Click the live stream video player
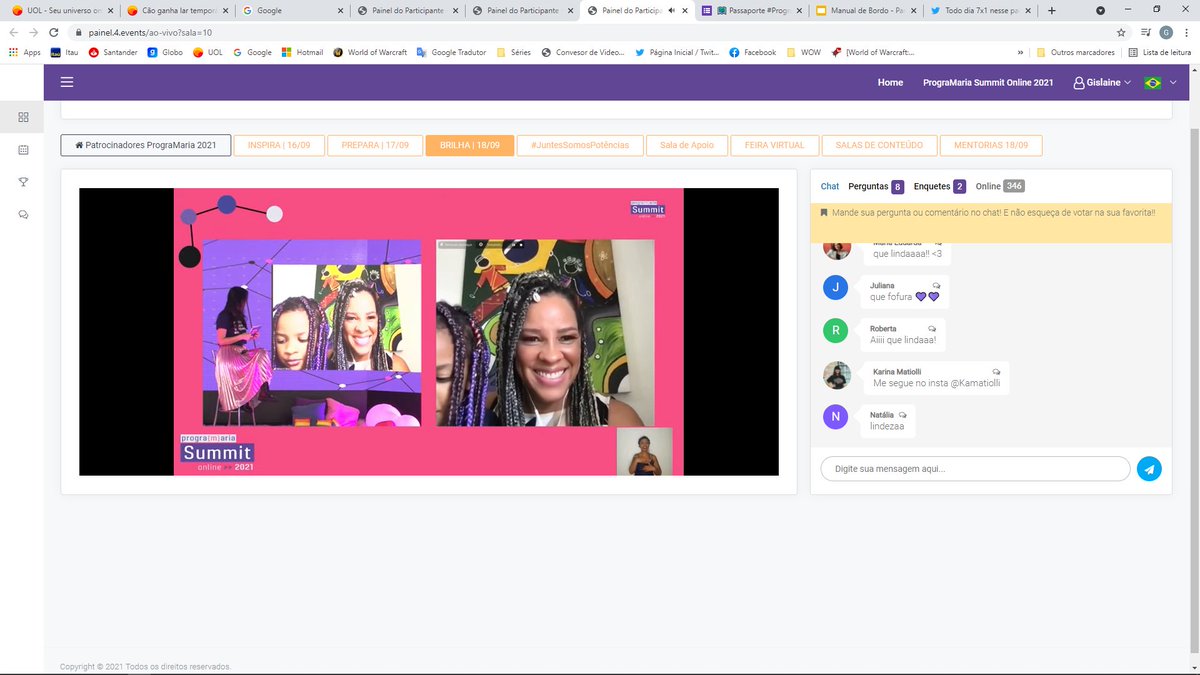1200x675 pixels. click(x=429, y=331)
